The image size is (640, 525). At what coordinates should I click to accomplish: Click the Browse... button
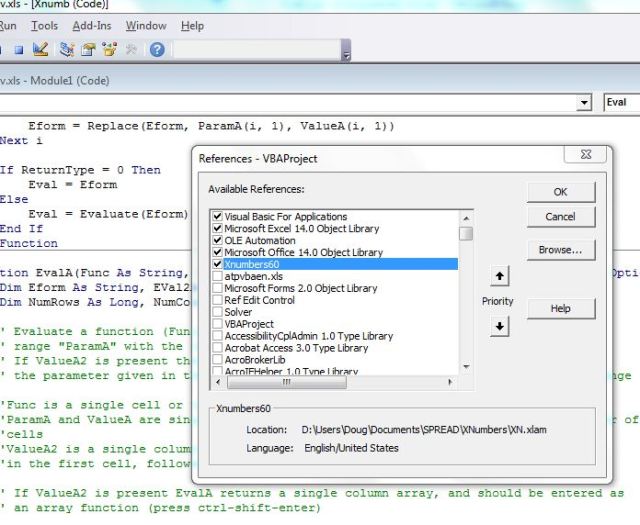pyautogui.click(x=561, y=250)
